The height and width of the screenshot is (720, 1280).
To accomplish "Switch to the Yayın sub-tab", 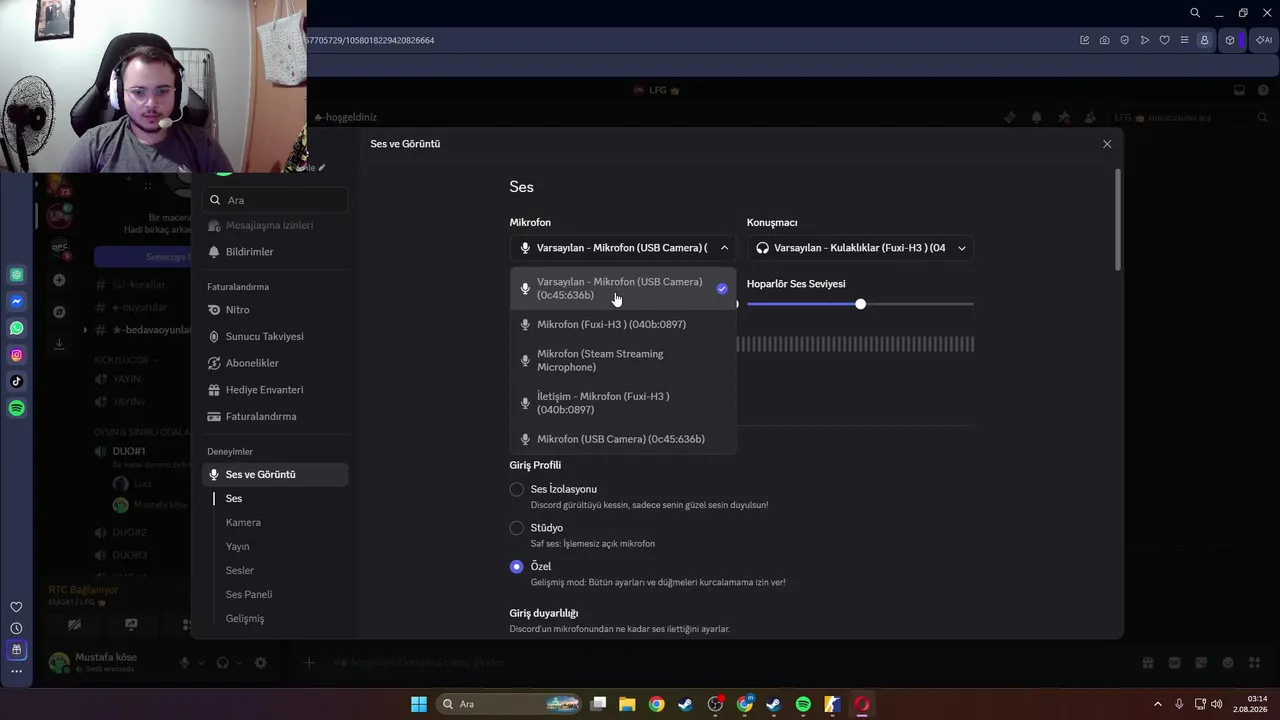I will pyautogui.click(x=238, y=547).
